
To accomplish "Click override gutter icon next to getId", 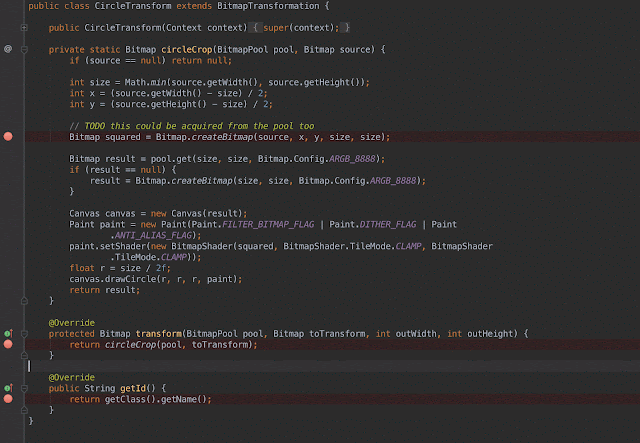I will tap(8, 388).
